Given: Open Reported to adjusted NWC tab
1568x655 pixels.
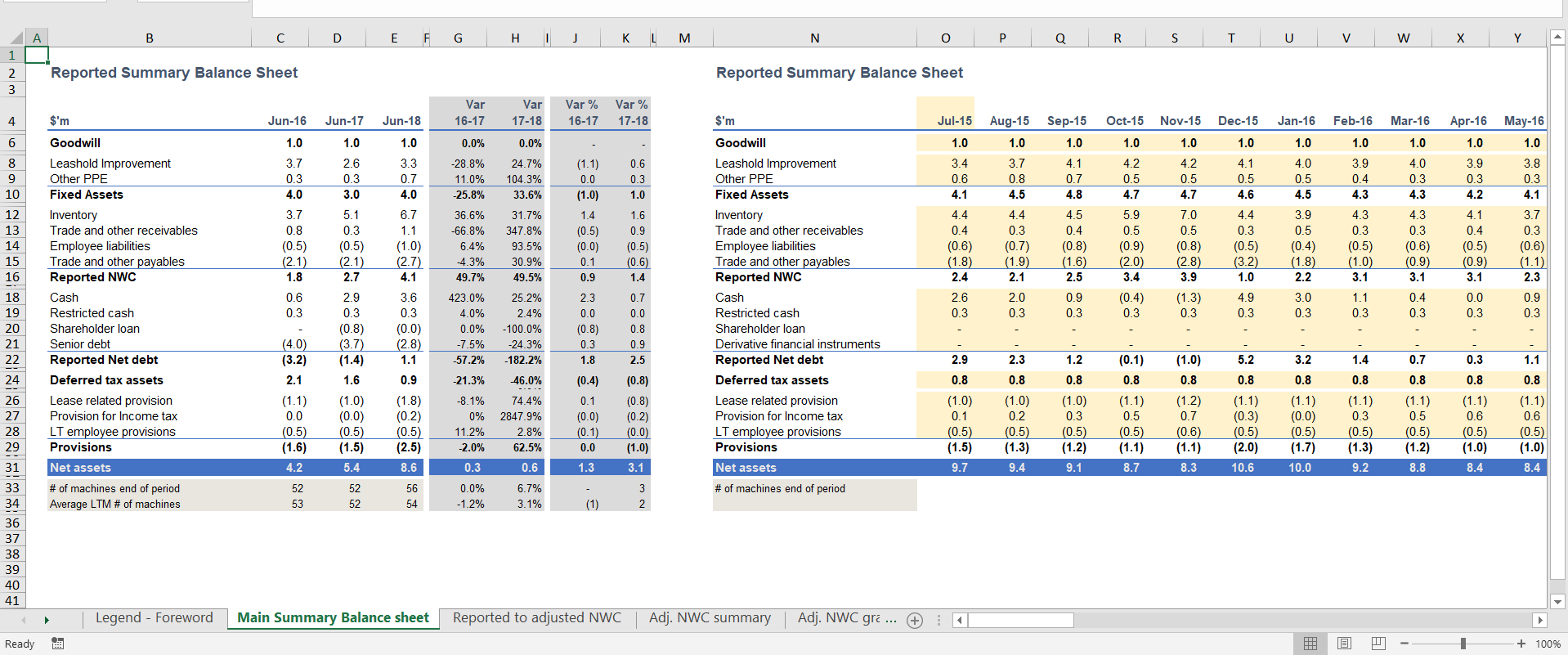Looking at the screenshot, I should 537,618.
